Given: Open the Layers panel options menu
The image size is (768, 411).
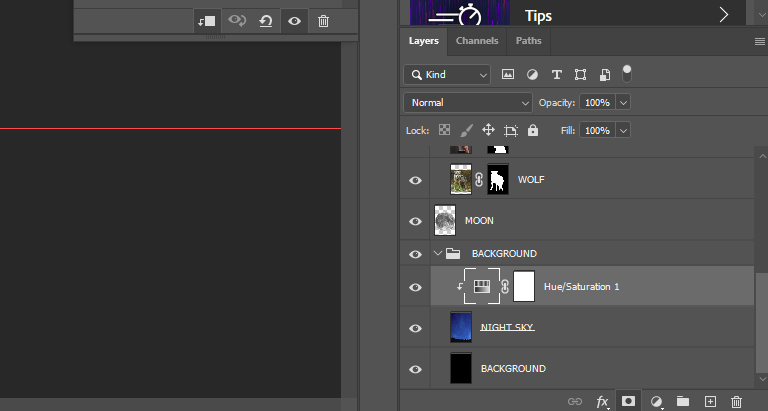Looking at the screenshot, I should click(x=759, y=41).
